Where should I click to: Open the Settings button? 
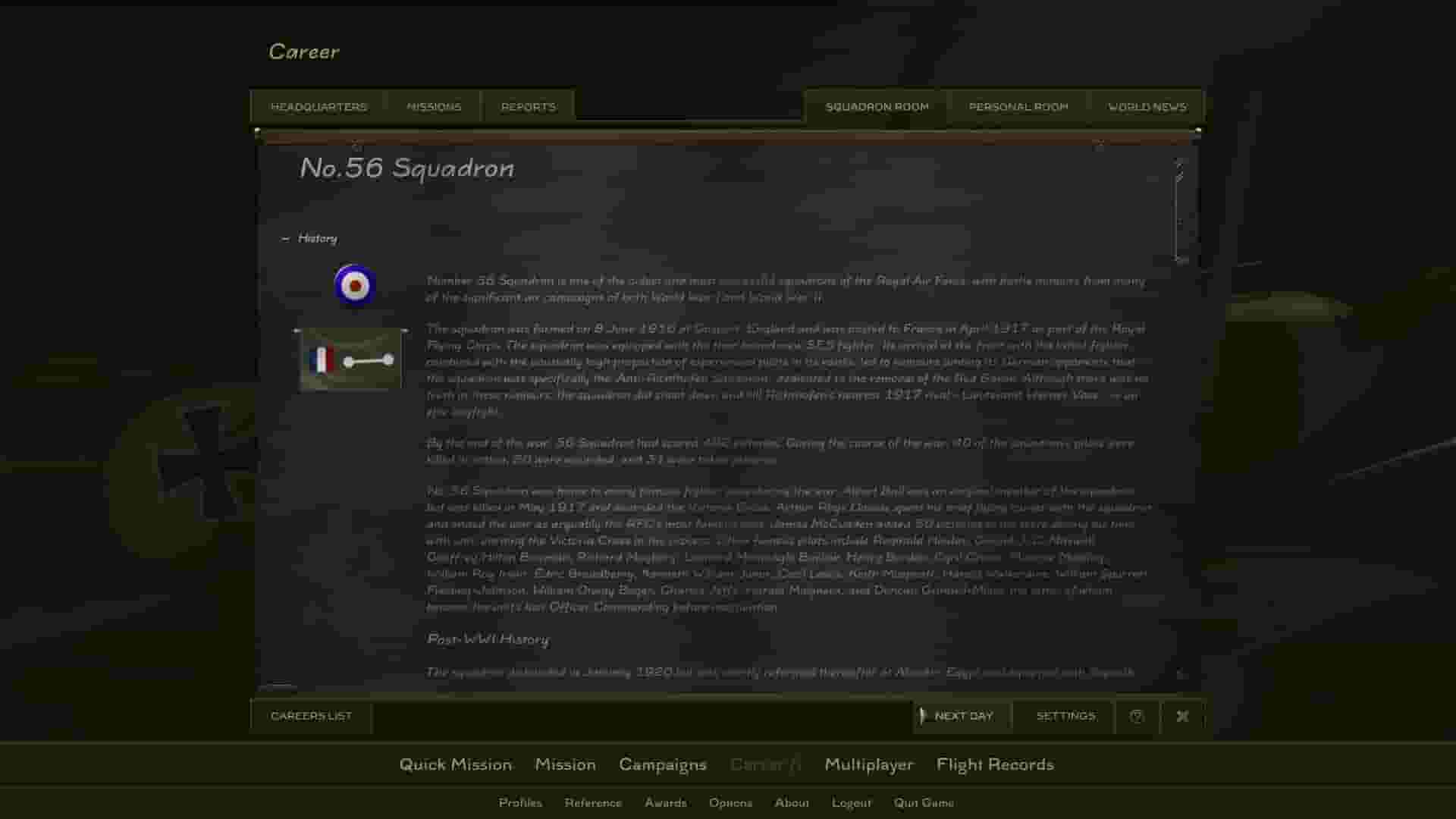(x=1065, y=716)
